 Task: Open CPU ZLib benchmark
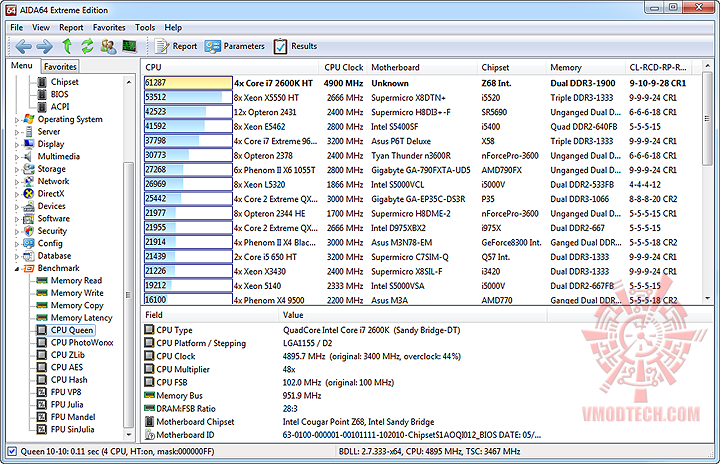[x=68, y=355]
